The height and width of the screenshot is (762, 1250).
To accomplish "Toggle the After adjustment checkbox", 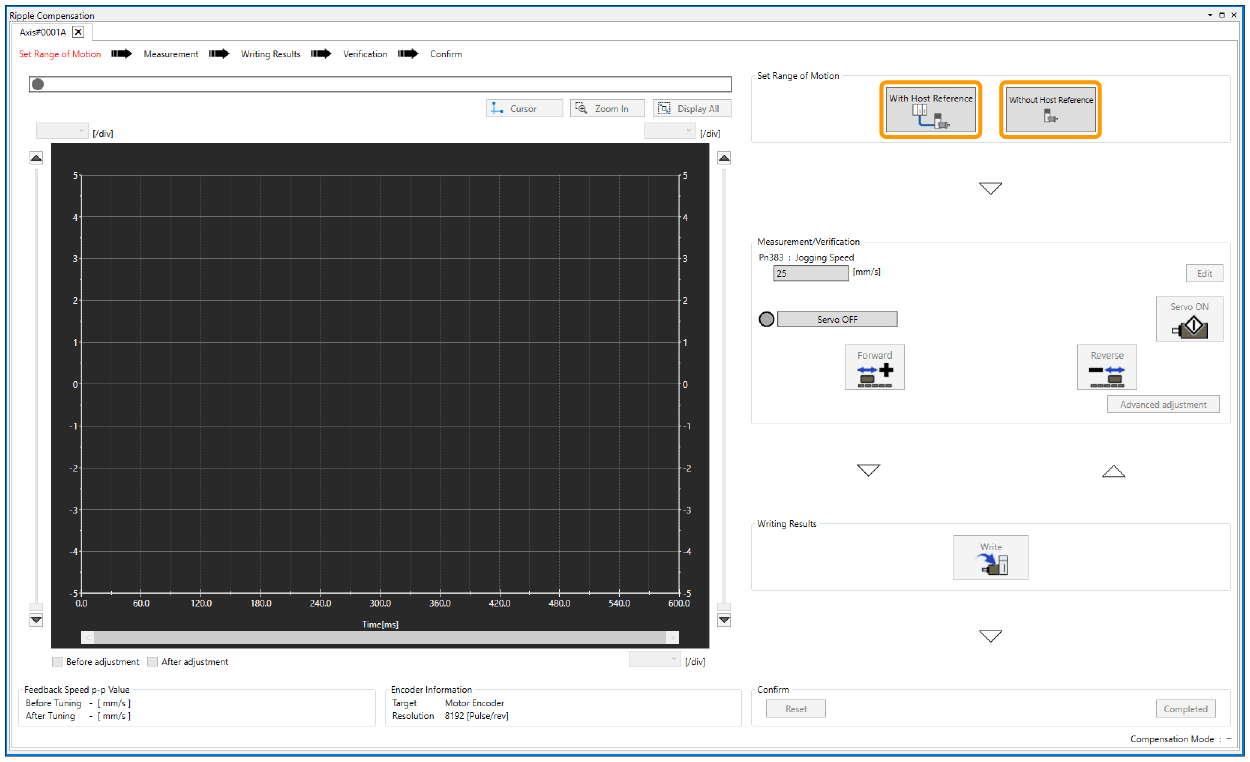I will coord(153,662).
